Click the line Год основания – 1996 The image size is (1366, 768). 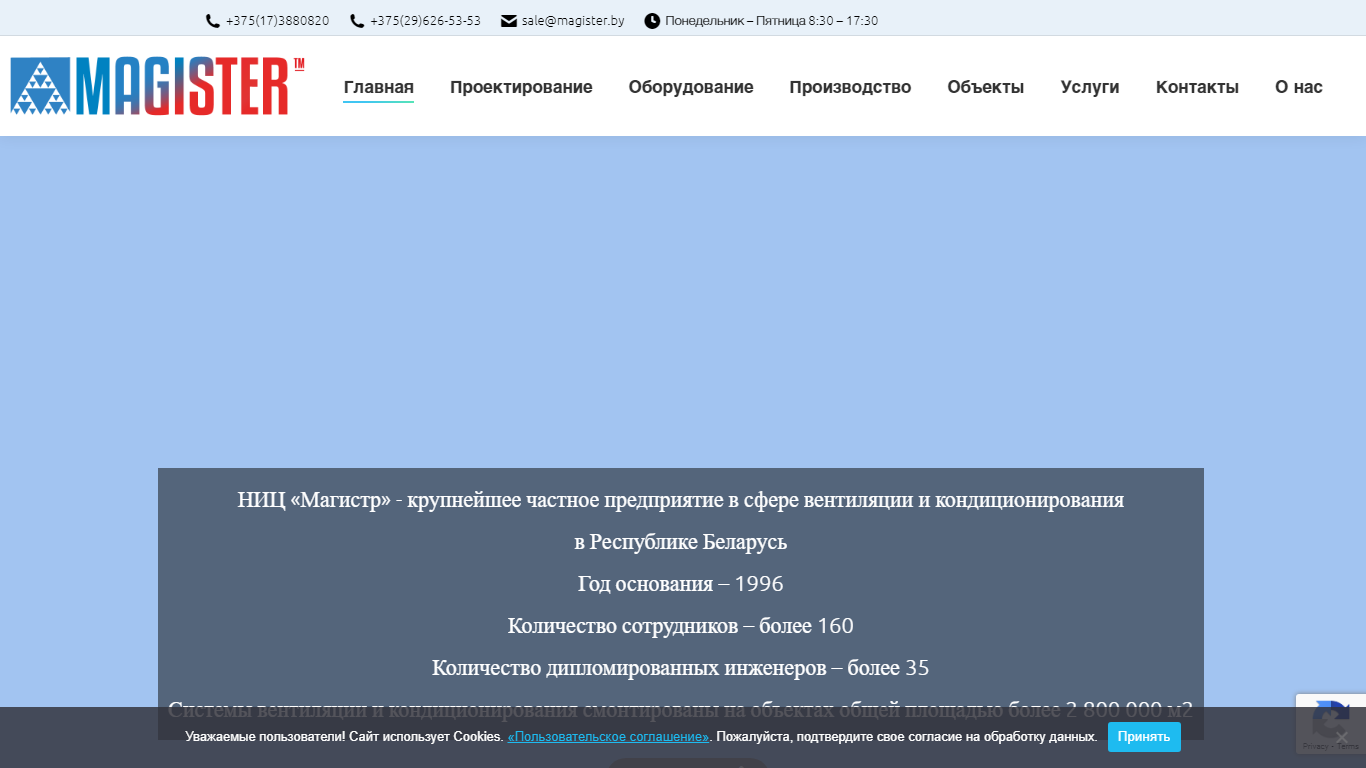[x=681, y=584]
